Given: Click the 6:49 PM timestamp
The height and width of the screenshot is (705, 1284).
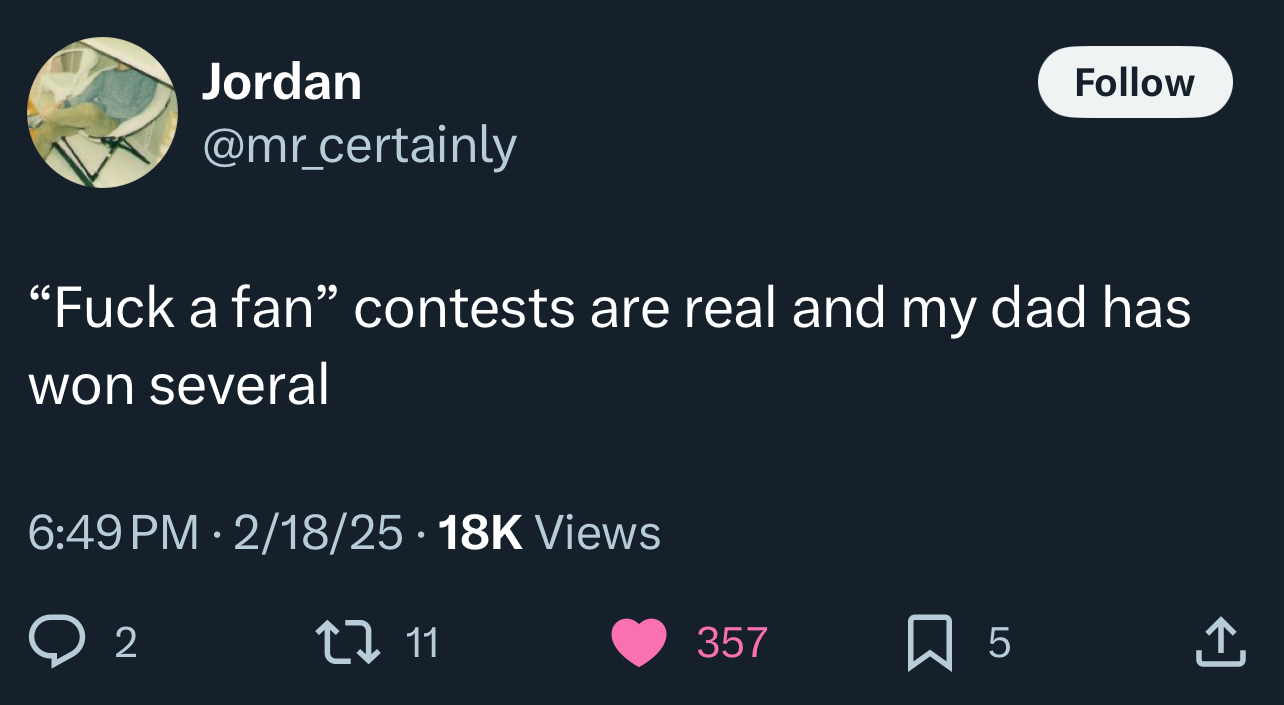Looking at the screenshot, I should (x=113, y=532).
